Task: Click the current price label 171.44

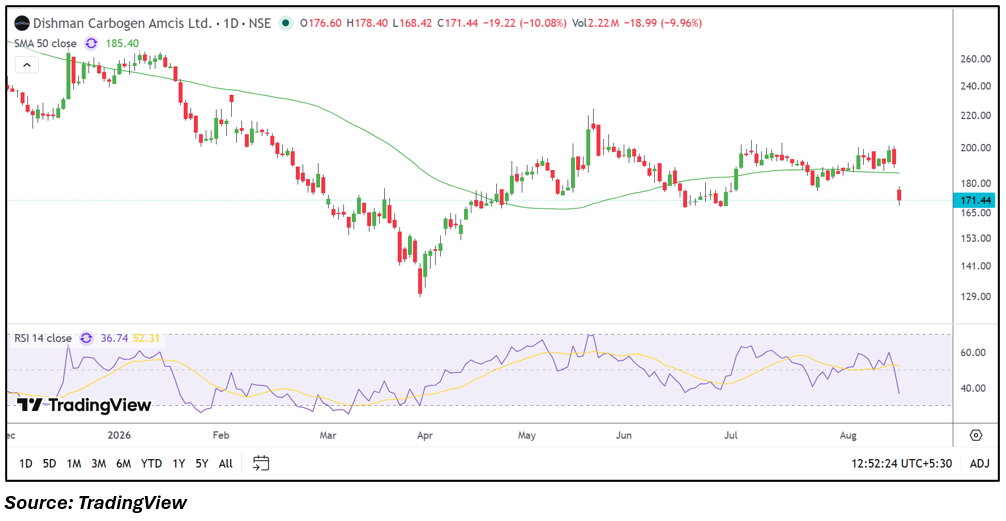Action: click(973, 200)
